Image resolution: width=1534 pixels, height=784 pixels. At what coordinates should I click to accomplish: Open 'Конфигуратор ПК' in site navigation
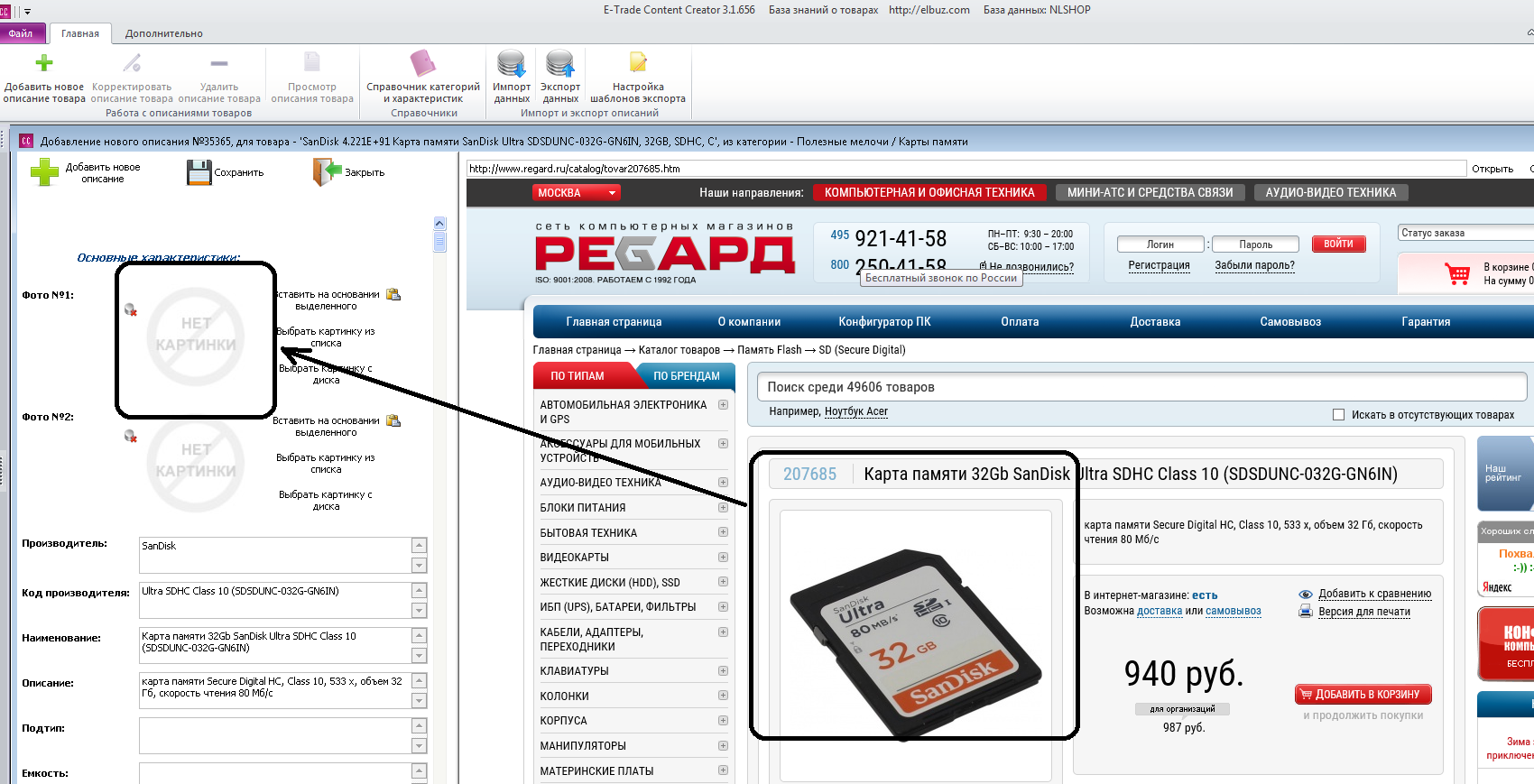click(x=884, y=322)
